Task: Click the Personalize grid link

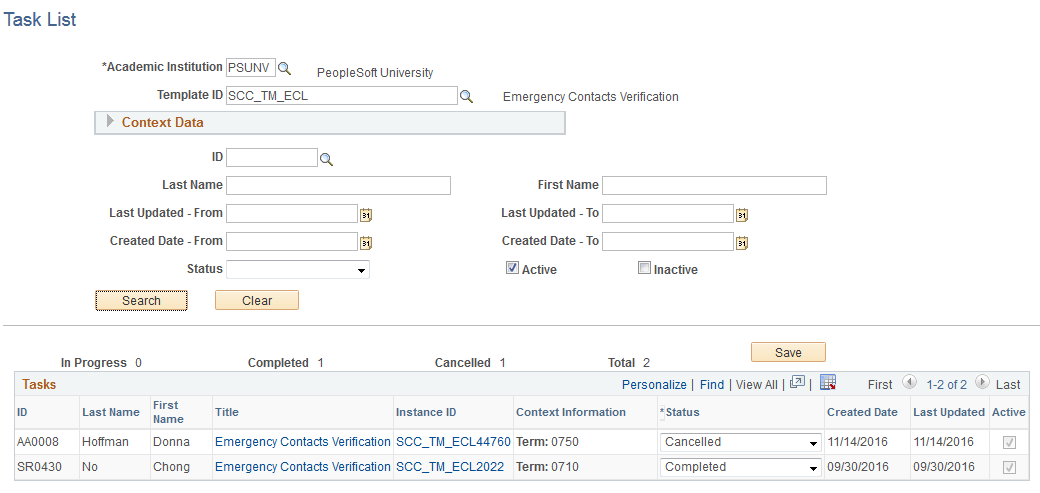Action: tap(654, 384)
